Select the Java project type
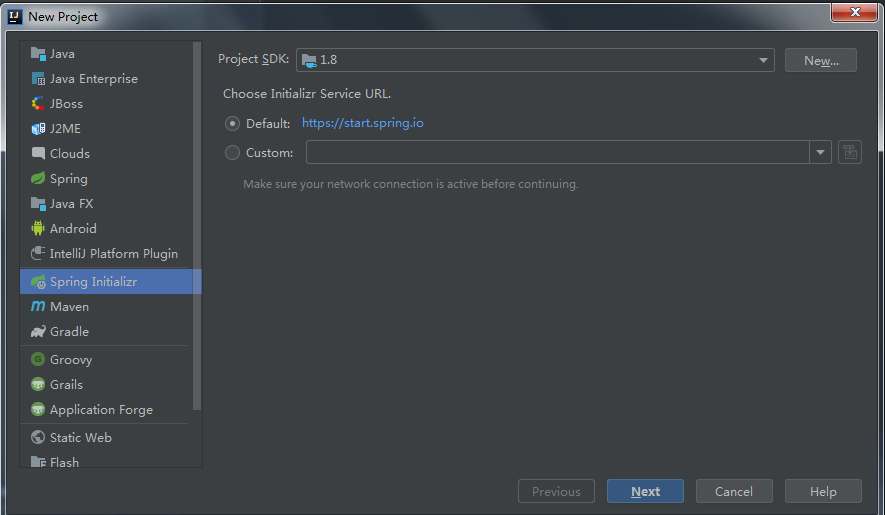This screenshot has width=885, height=515. [106, 54]
